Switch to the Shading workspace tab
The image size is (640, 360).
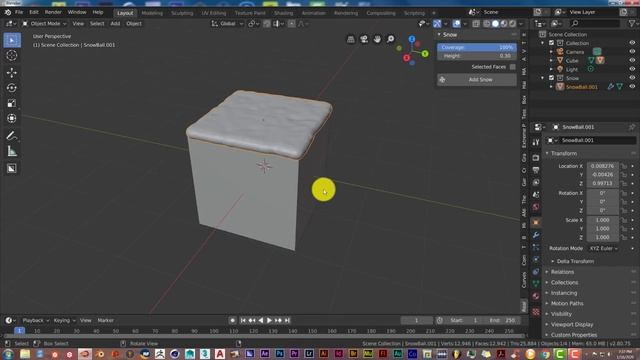point(283,13)
